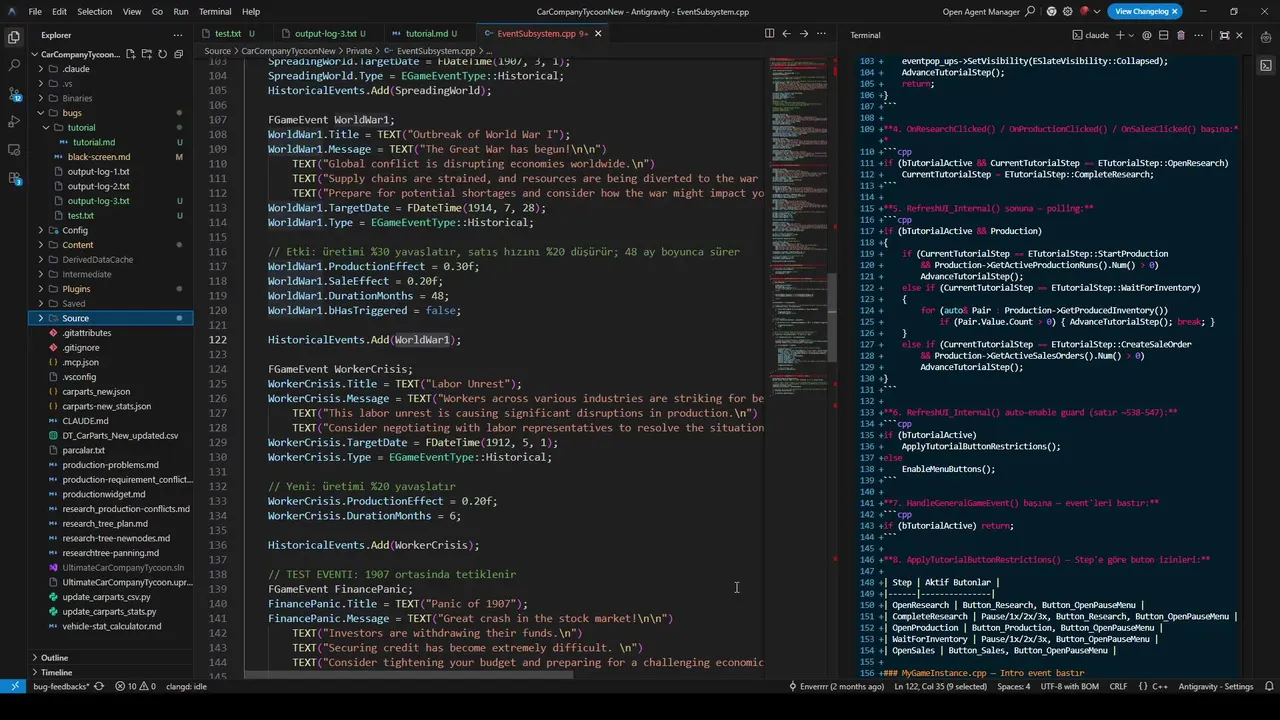This screenshot has height=720, width=1280.
Task: Click the horizontal scrollbar under the editor
Action: 409,674
